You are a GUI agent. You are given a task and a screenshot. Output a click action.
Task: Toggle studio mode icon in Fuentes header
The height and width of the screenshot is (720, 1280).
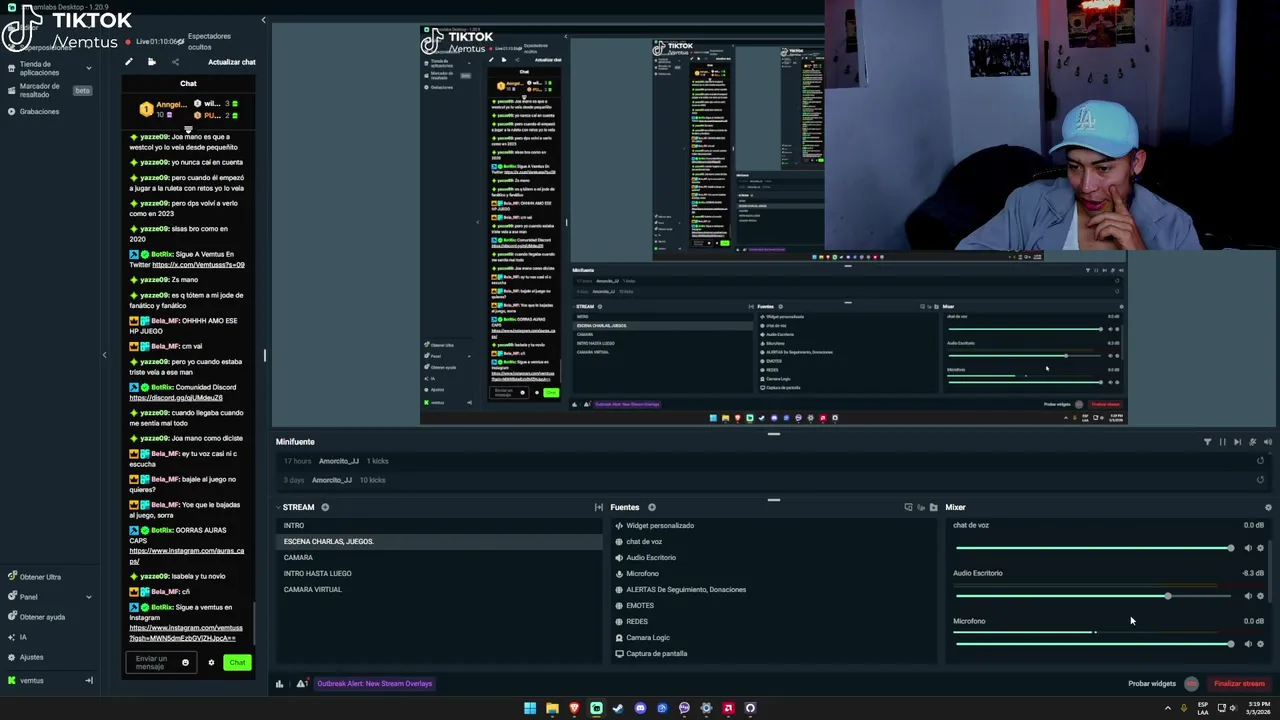[908, 507]
